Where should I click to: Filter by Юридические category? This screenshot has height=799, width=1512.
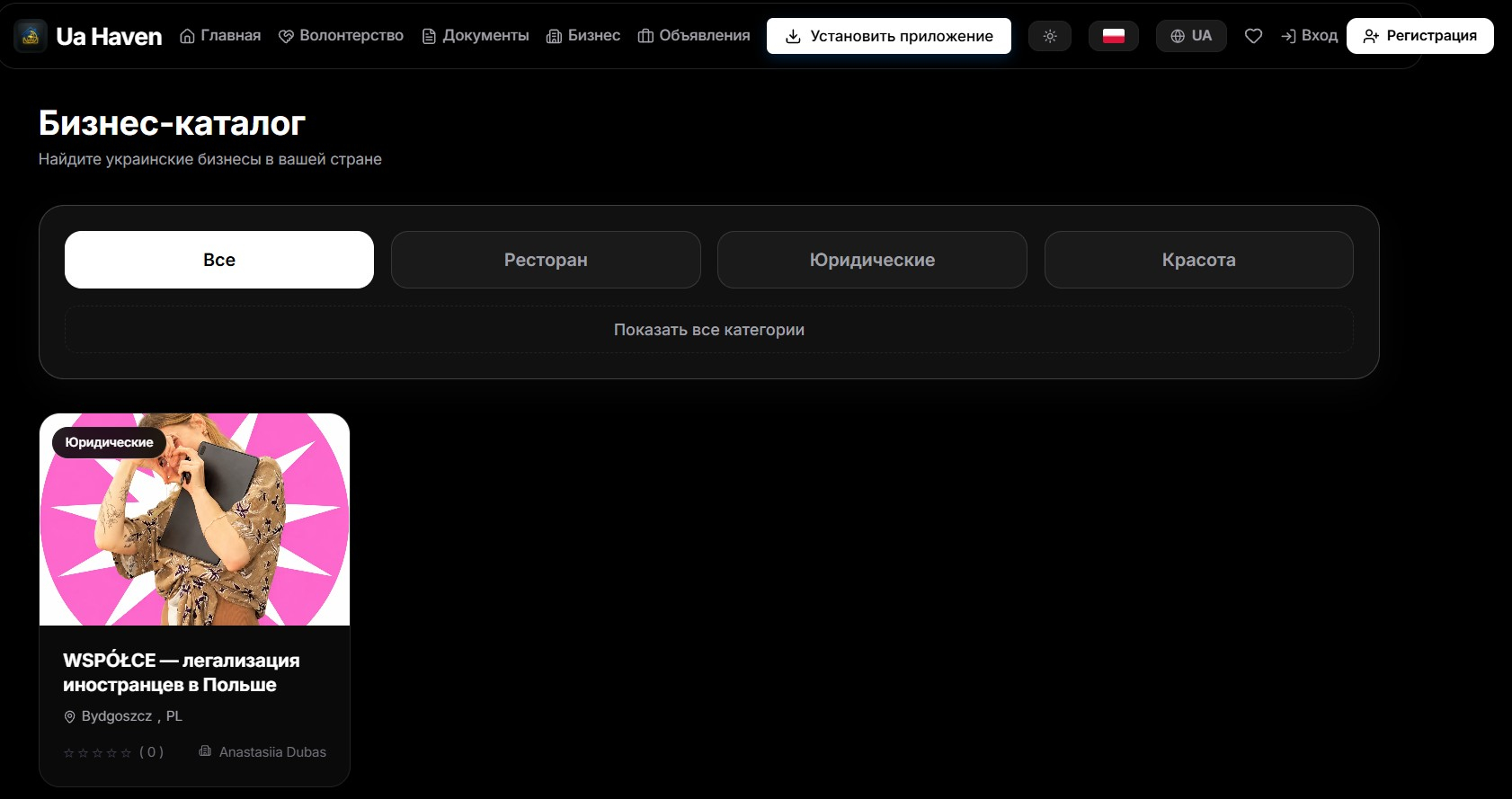tap(872, 260)
